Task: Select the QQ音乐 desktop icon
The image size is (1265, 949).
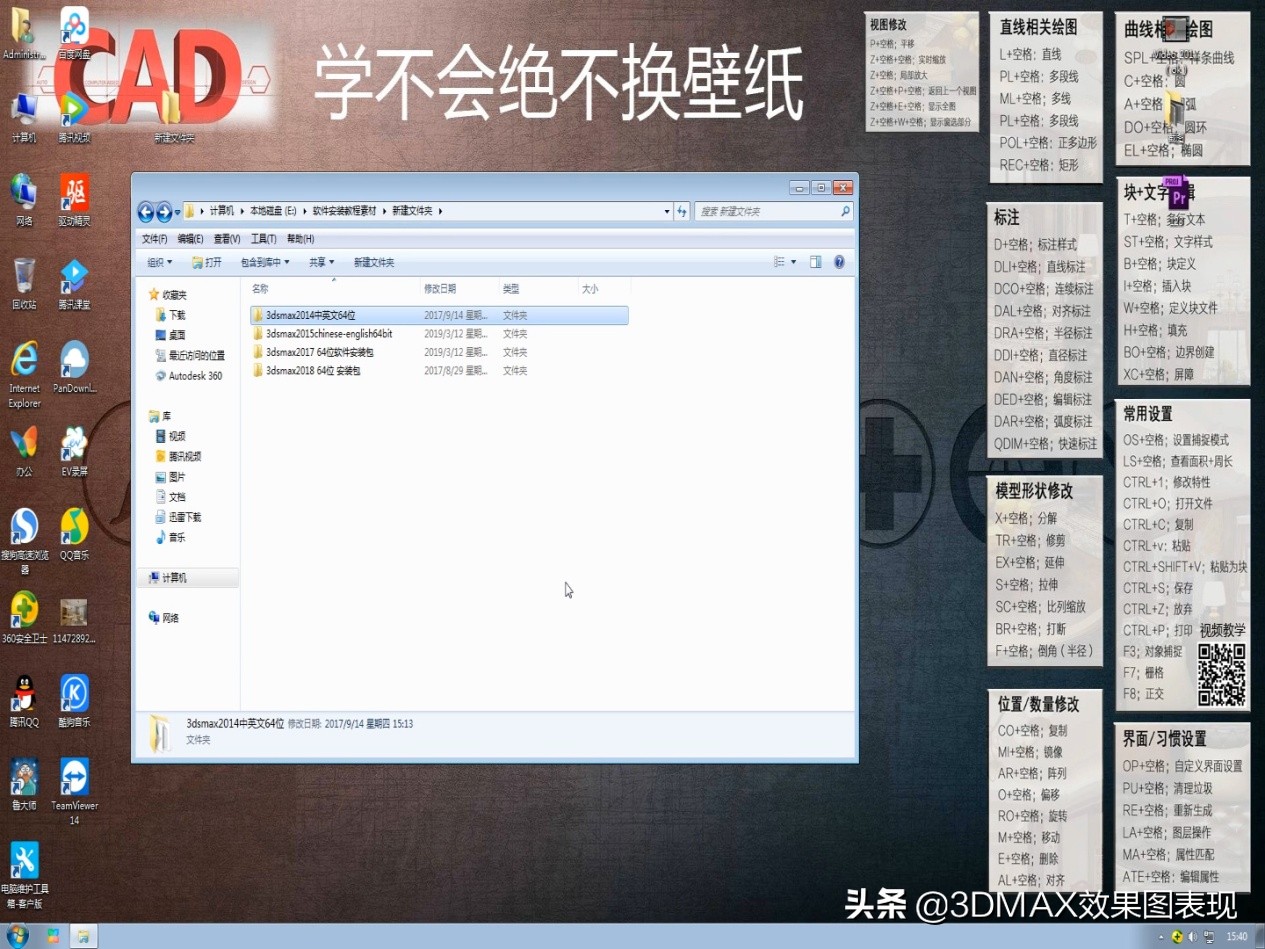Action: [x=74, y=535]
